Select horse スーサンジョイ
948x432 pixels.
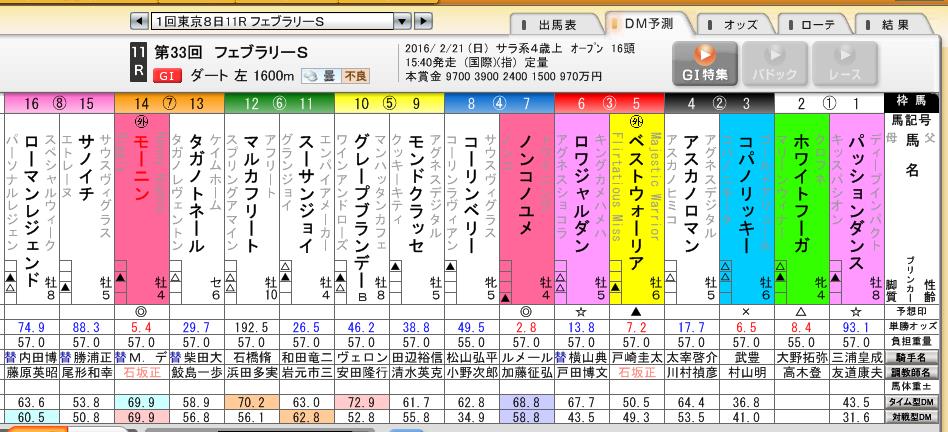(x=306, y=192)
